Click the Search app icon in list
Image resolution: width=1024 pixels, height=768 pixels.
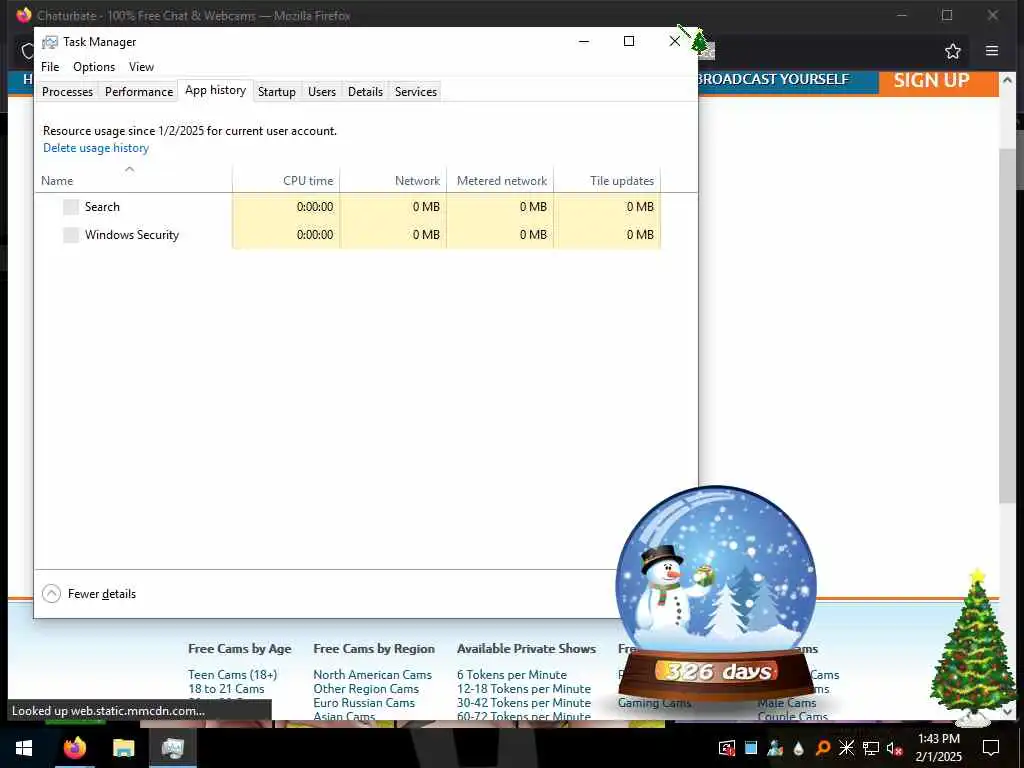pos(71,207)
